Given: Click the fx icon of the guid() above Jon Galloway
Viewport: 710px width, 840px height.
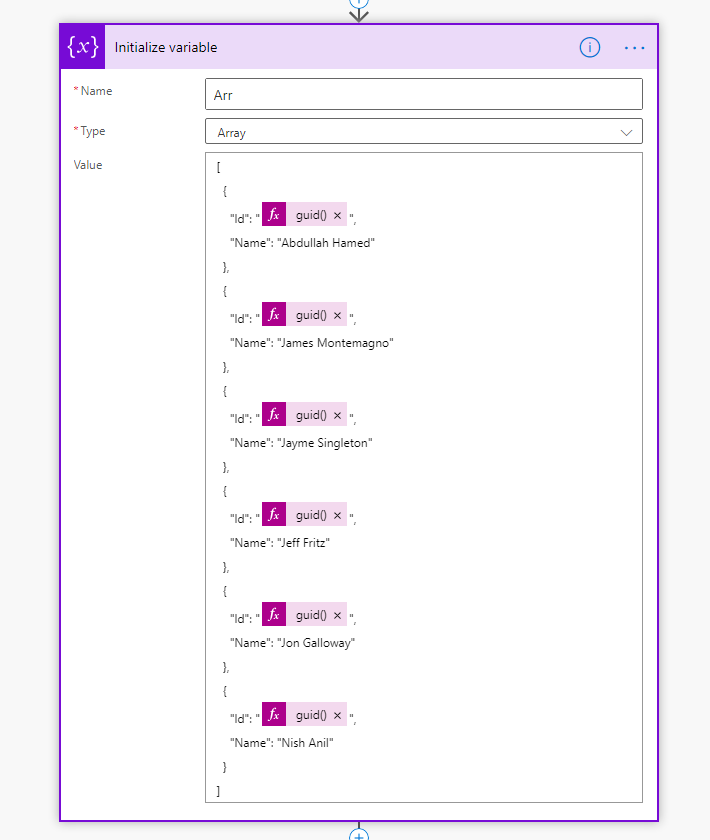Looking at the screenshot, I should pyautogui.click(x=274, y=614).
